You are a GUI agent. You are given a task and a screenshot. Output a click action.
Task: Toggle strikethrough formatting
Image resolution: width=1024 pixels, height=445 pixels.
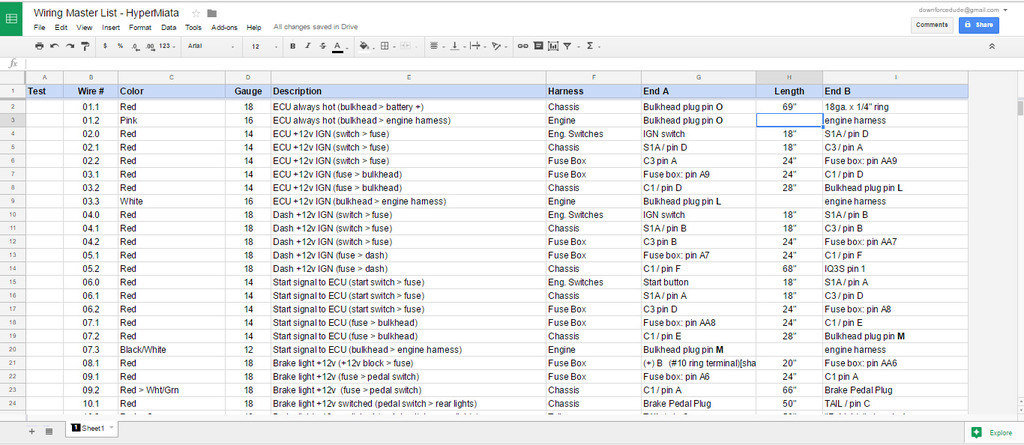pos(323,46)
